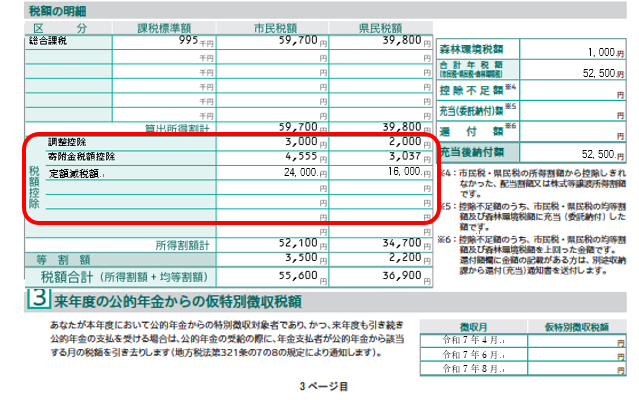Click the ※5 footnote text
The width and height of the screenshot is (639, 400).
point(532,216)
